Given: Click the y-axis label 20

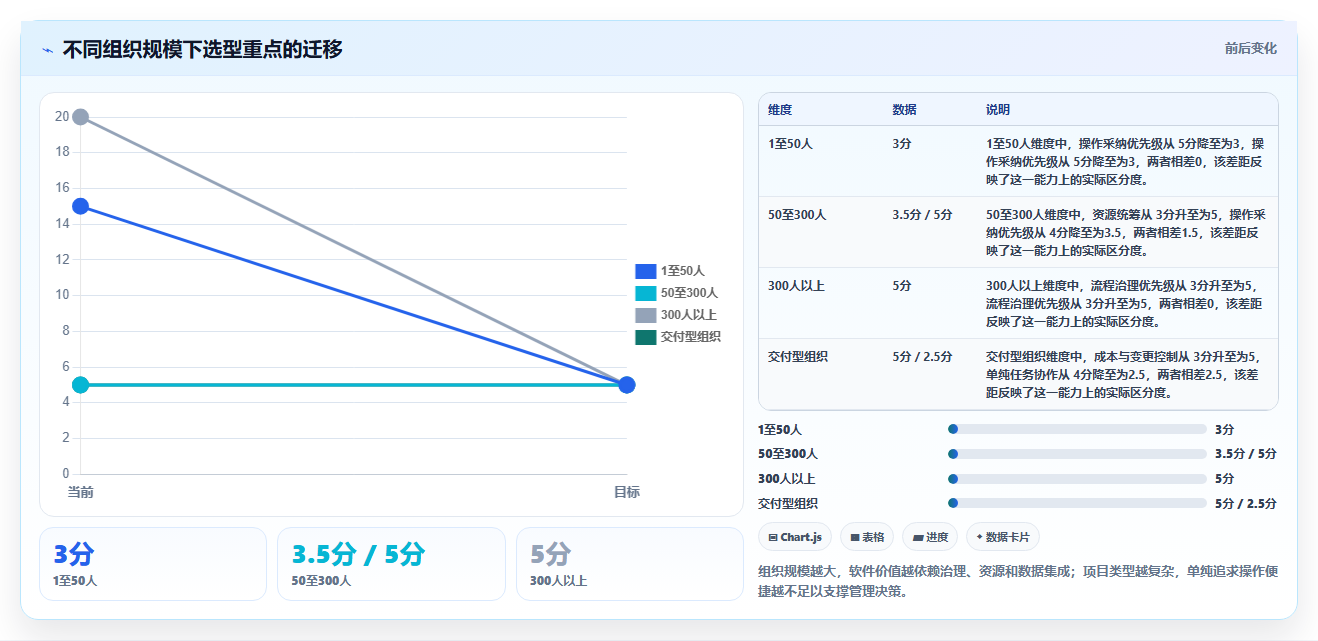Looking at the screenshot, I should coord(62,117).
